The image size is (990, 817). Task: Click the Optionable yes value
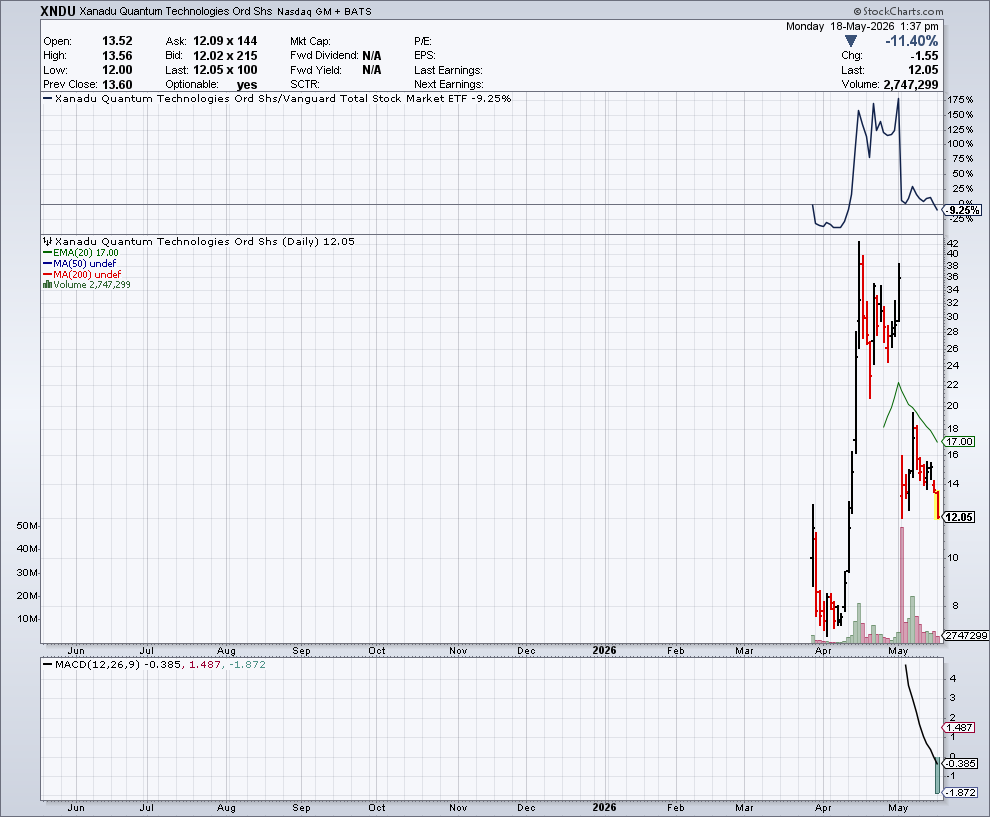click(247, 85)
